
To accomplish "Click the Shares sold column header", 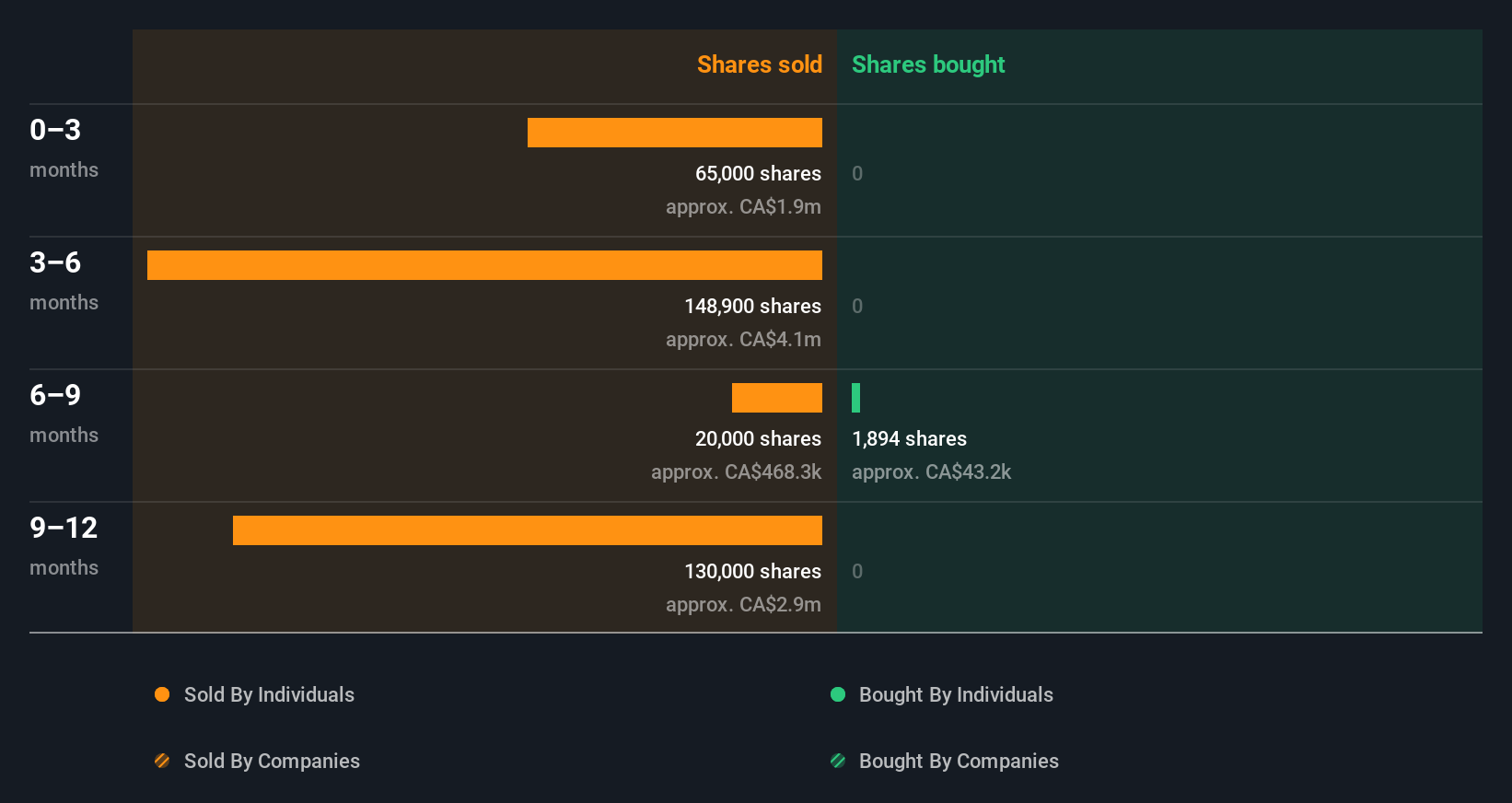I will pyautogui.click(x=760, y=64).
